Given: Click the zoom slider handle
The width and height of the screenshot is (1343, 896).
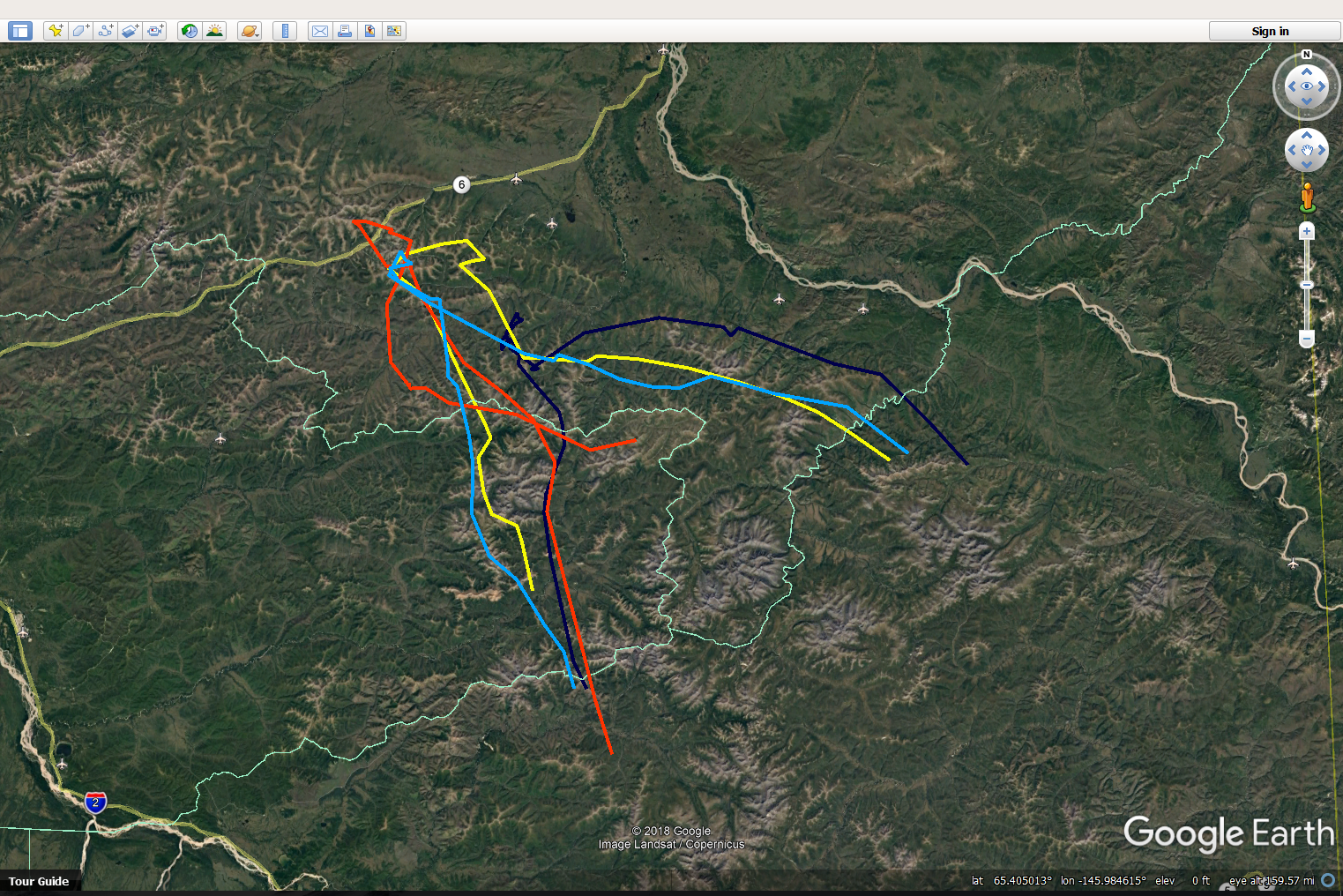Looking at the screenshot, I should [x=1307, y=285].
